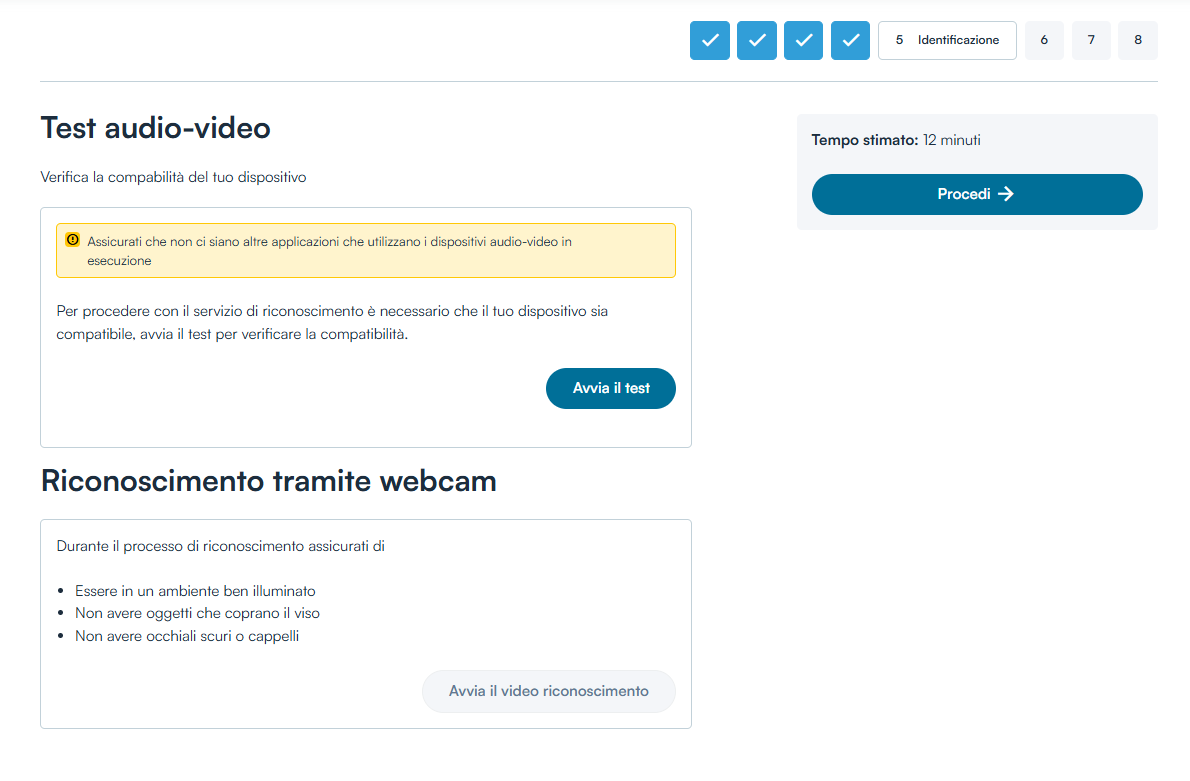
Task: Click 'Non avere occhiali scuri o cappelli' item
Action: coord(187,636)
